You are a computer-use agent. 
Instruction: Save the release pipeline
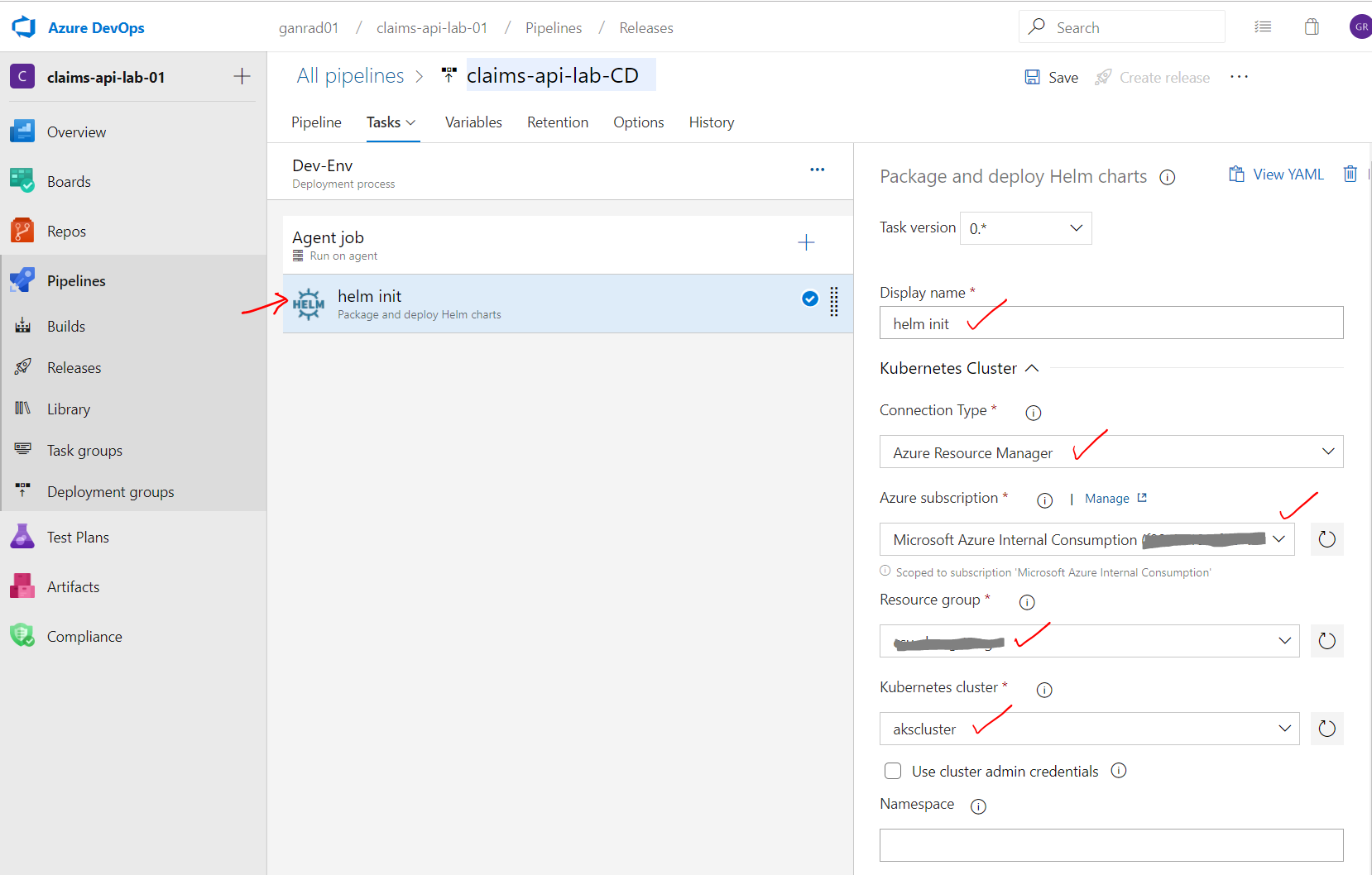pos(1052,78)
